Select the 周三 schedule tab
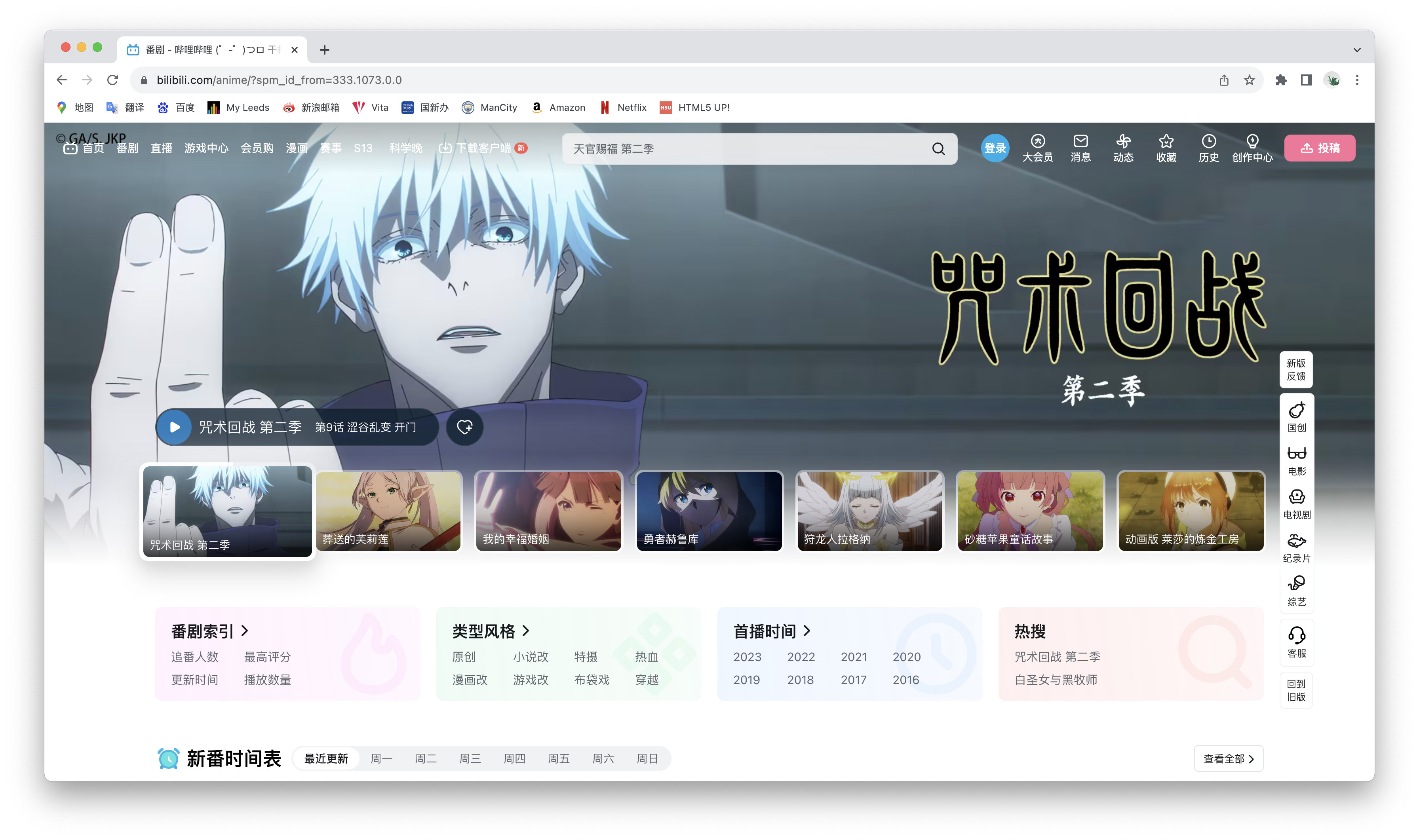This screenshot has width=1419, height=840. pyautogui.click(x=470, y=758)
